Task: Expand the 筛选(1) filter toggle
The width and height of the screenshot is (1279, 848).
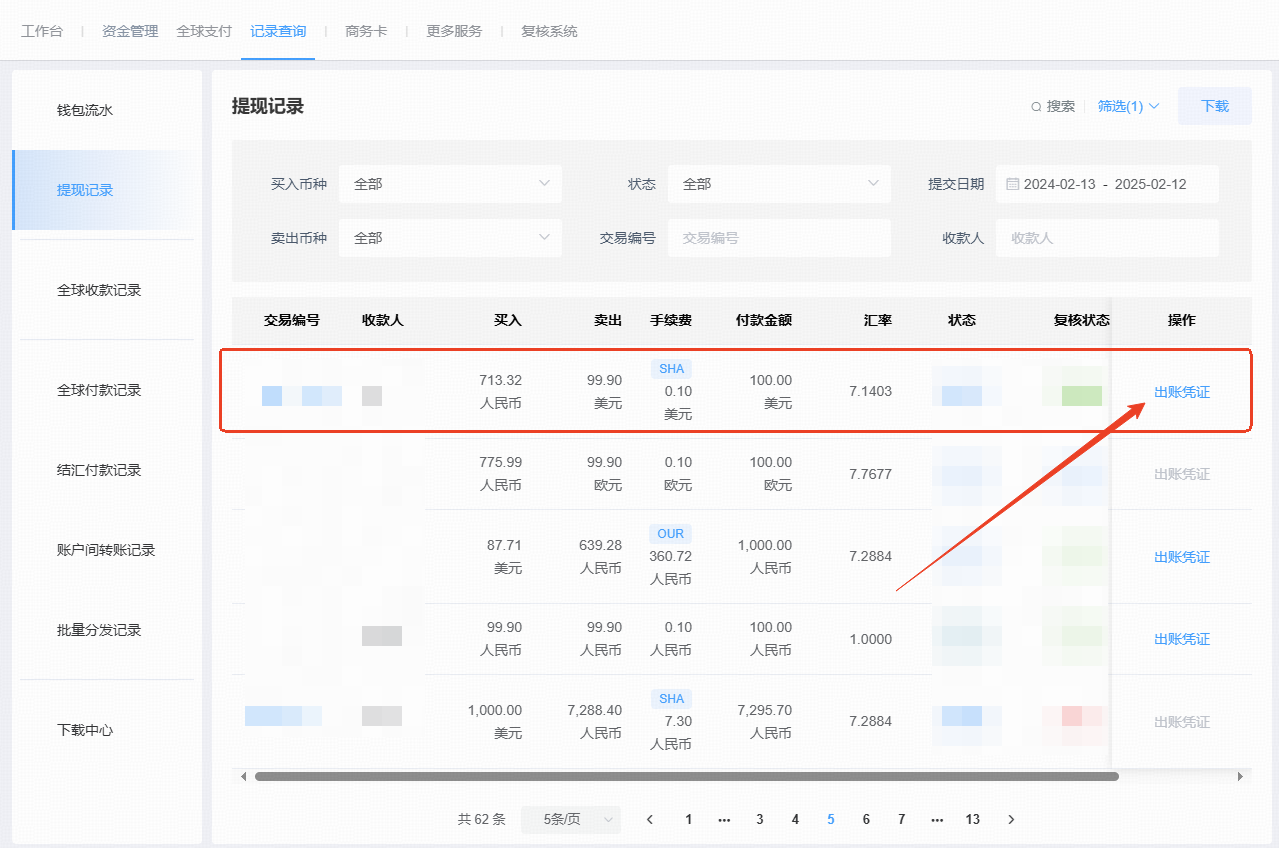Action: (1128, 106)
